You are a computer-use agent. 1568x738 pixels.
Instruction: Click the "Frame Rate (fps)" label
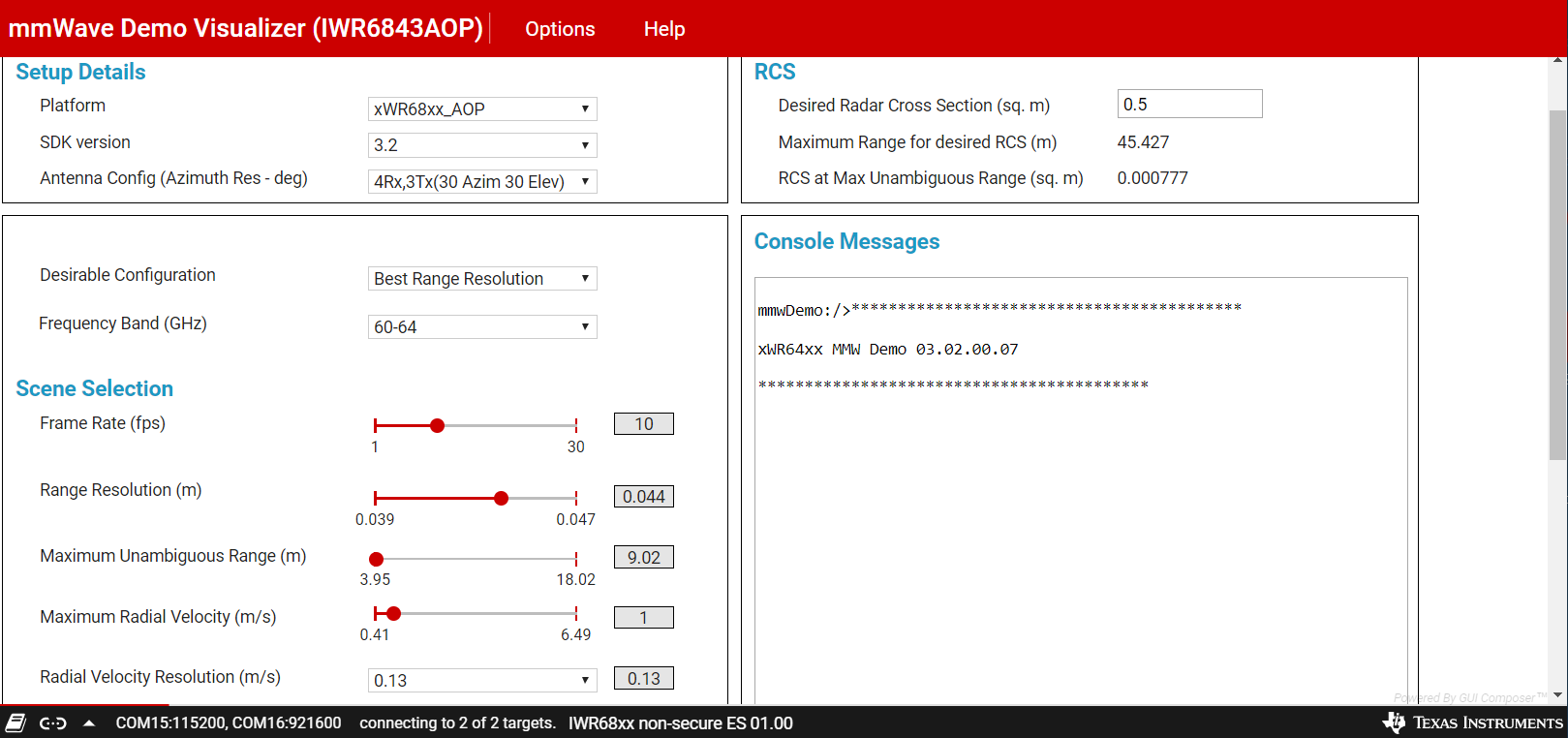[x=103, y=423]
